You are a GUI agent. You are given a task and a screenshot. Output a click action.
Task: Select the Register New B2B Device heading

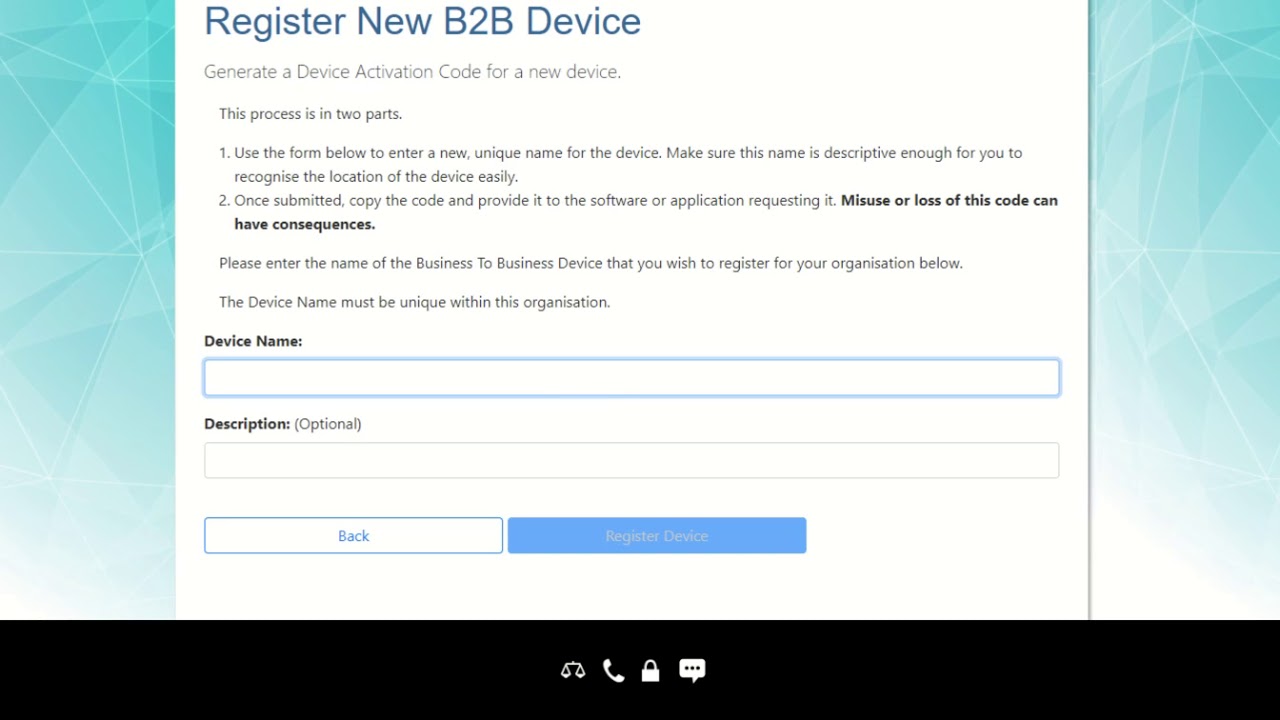(x=422, y=21)
